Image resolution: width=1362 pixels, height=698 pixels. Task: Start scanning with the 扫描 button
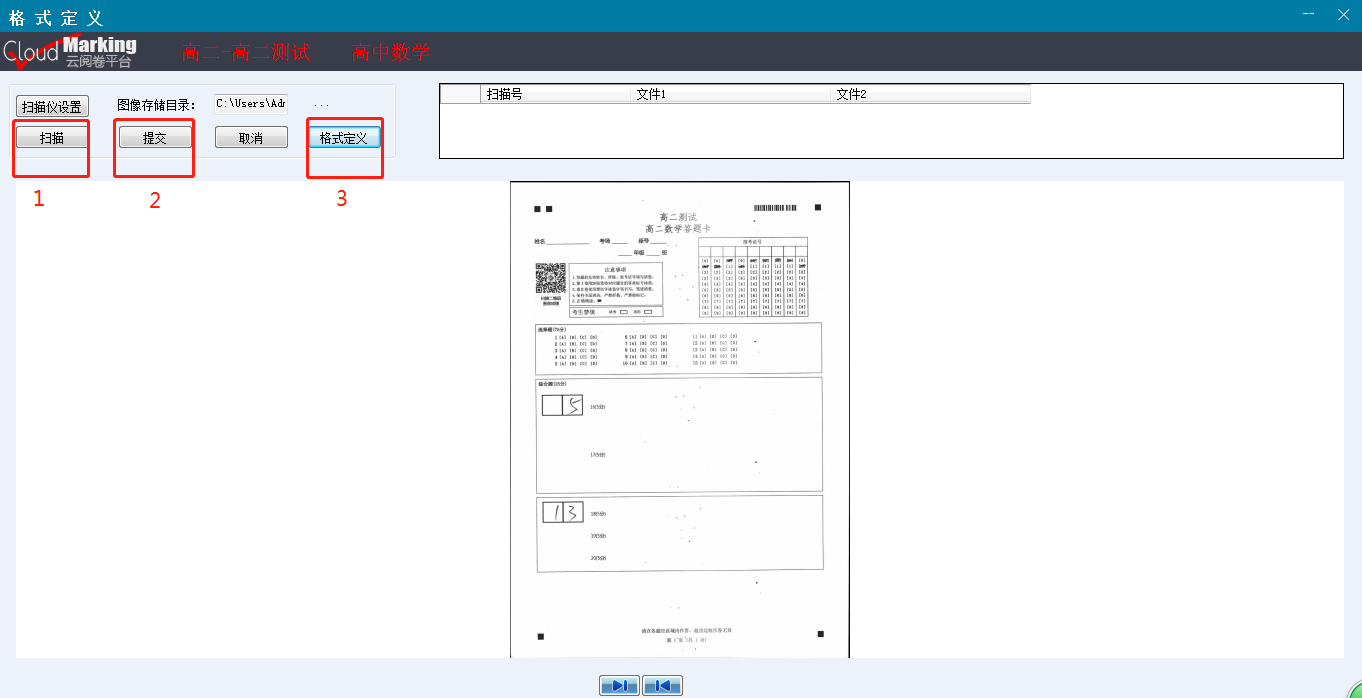point(50,136)
